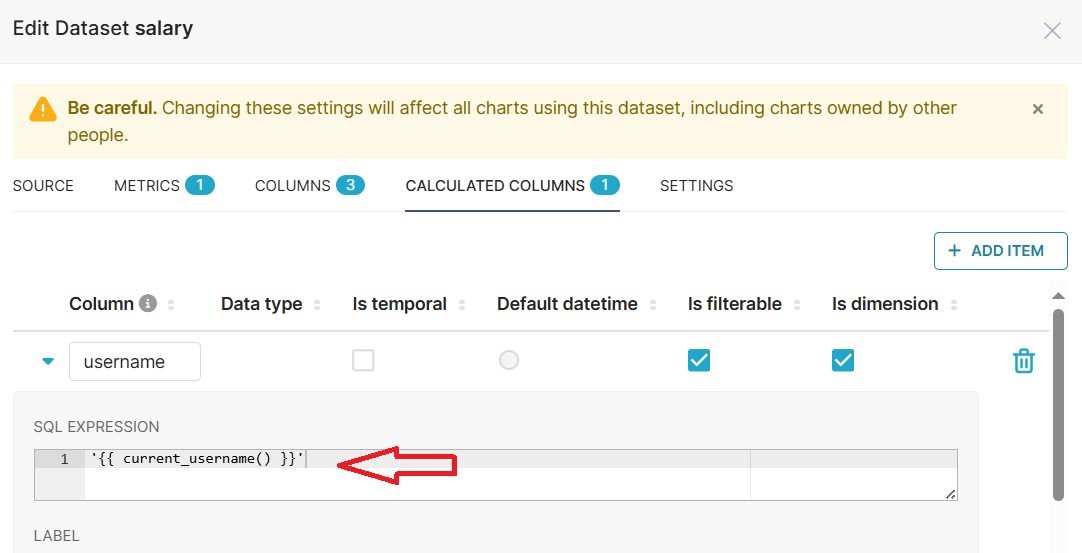Select Default datetime radio for username
Viewport: 1082px width, 553px height.
click(x=509, y=360)
